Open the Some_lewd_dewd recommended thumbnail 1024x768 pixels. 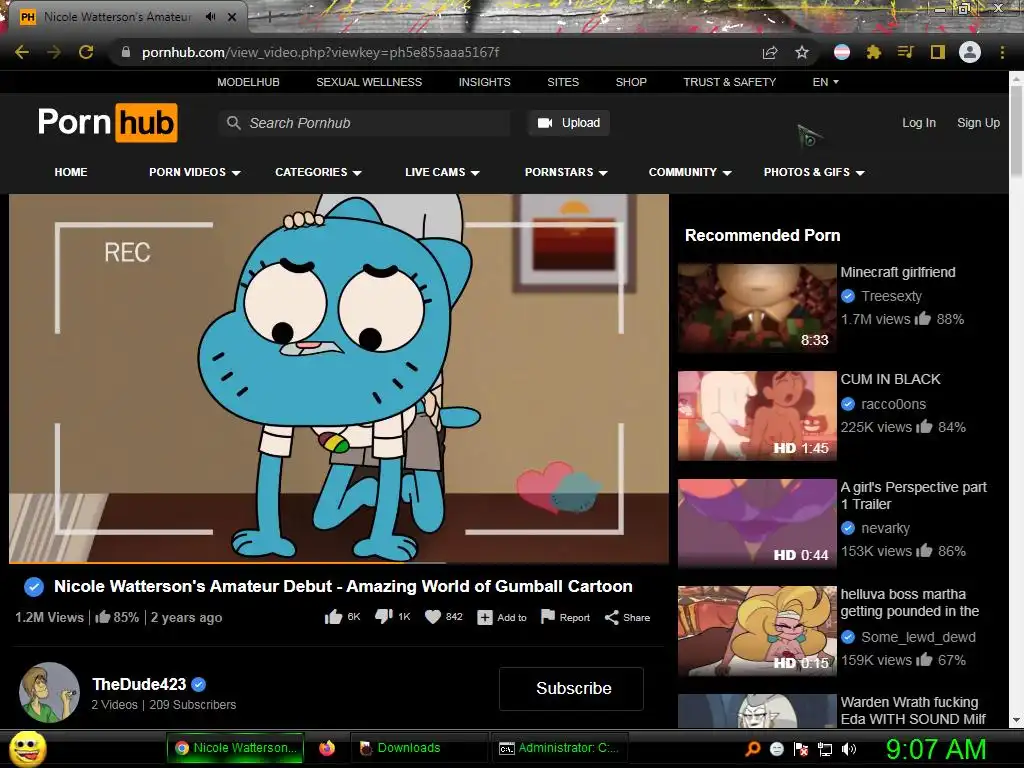point(757,631)
